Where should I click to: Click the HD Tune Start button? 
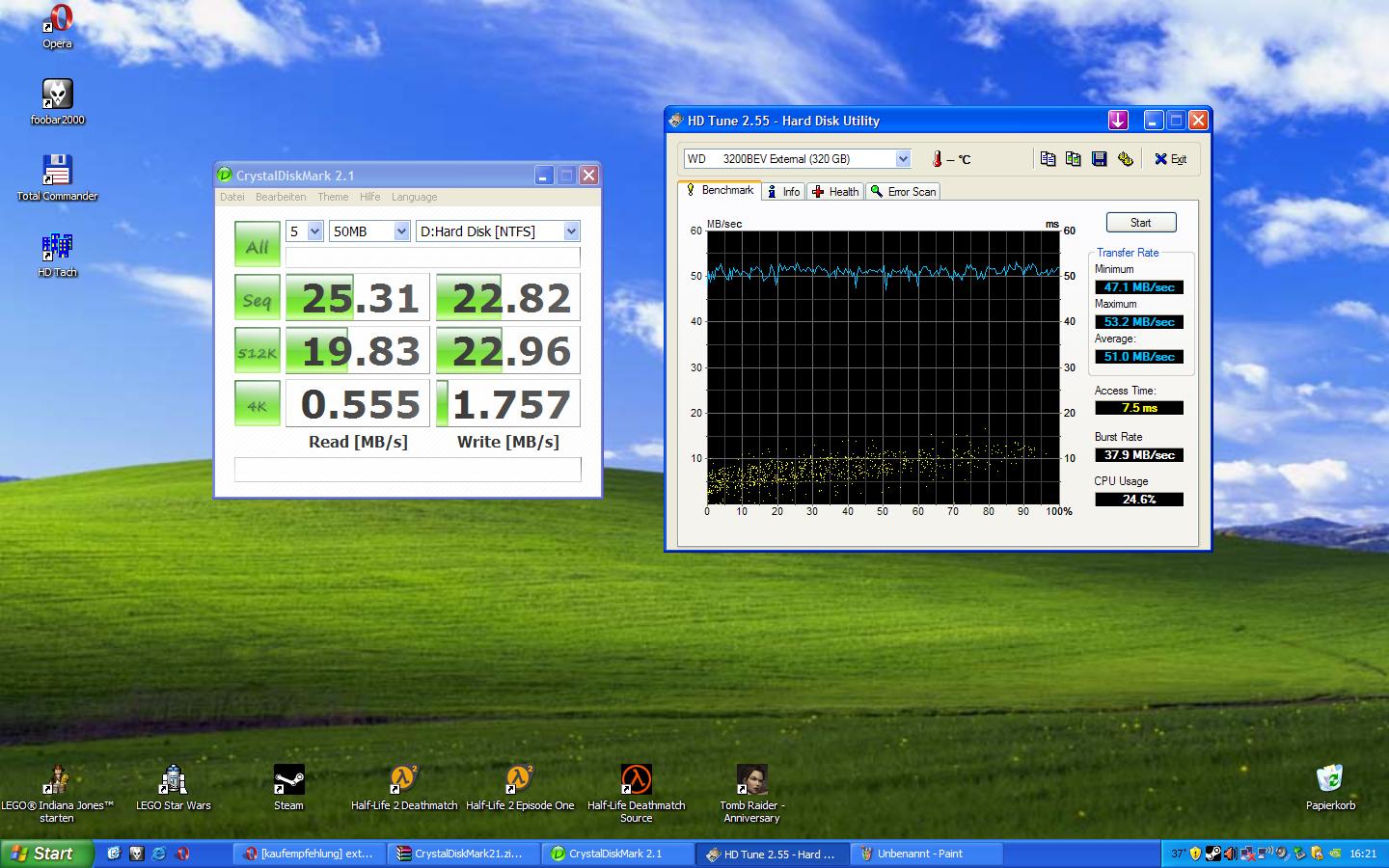click(x=1140, y=223)
